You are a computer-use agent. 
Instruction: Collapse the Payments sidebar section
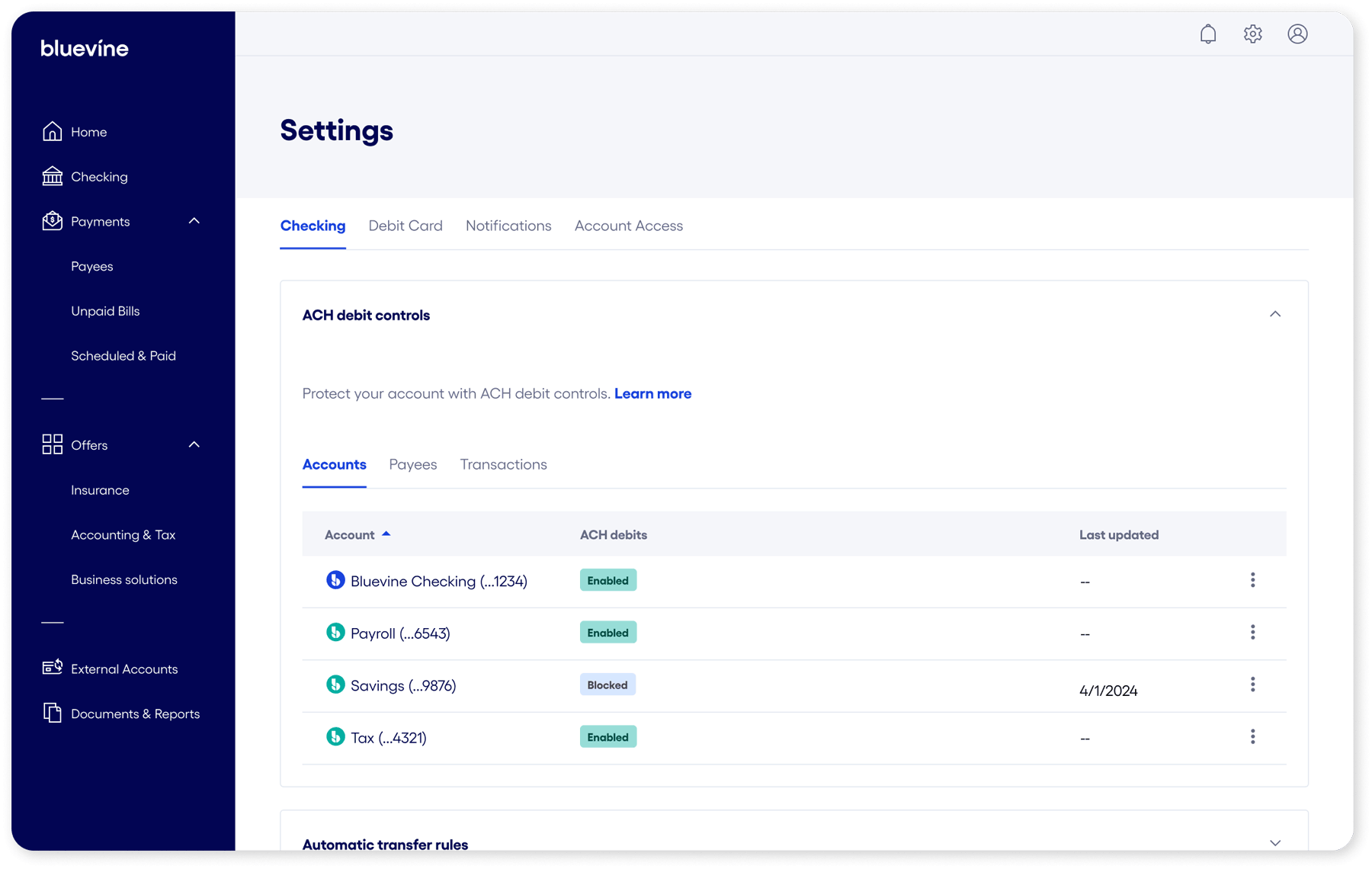(194, 221)
